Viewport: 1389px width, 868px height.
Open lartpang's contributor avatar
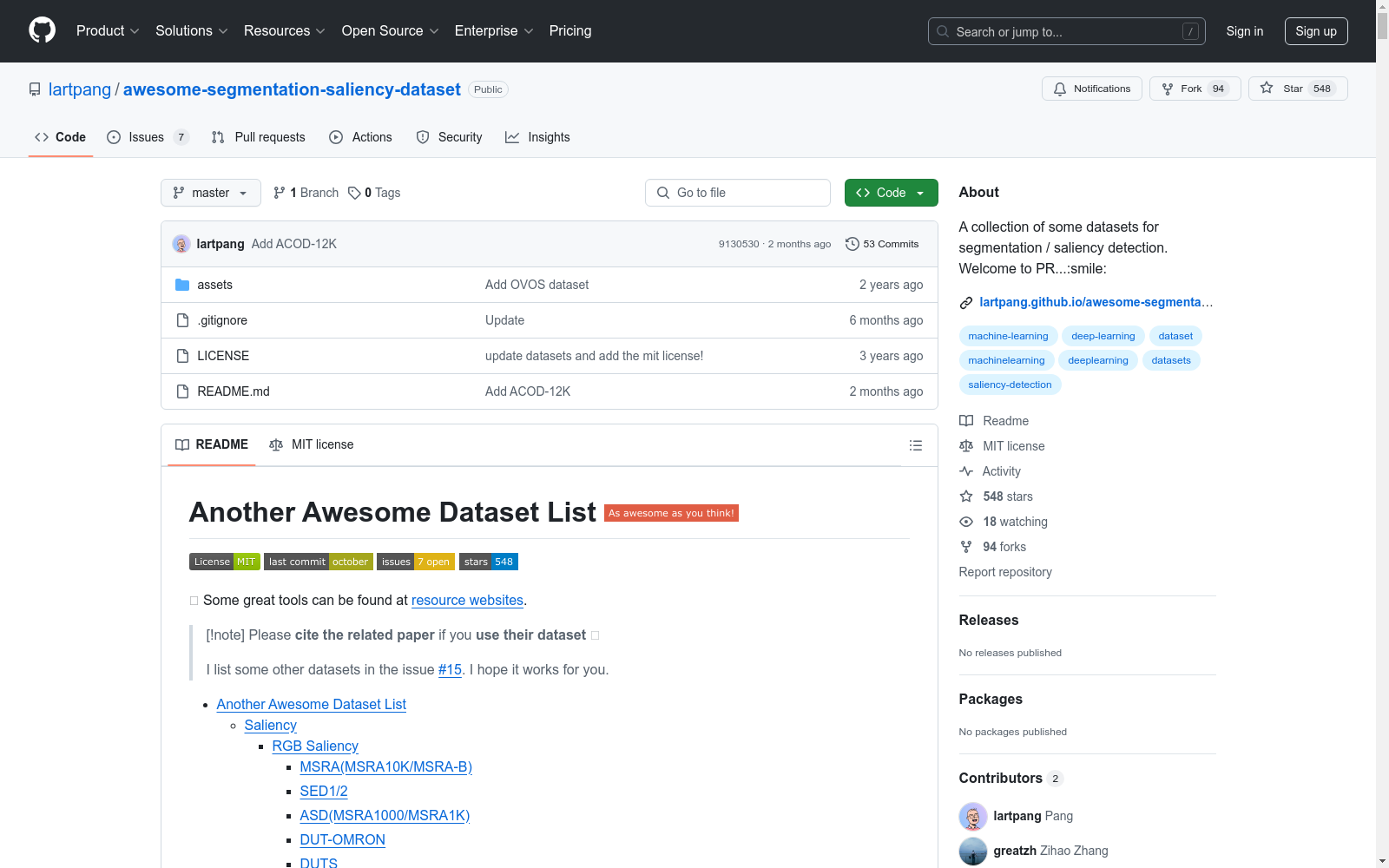[x=973, y=817]
